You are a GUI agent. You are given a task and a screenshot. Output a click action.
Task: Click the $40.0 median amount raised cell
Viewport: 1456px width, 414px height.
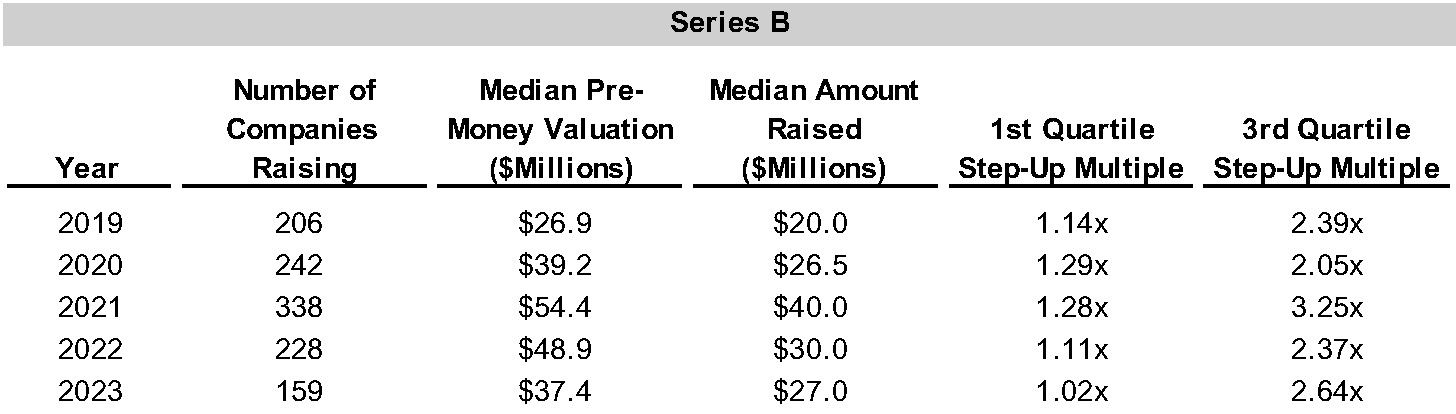coord(810,307)
